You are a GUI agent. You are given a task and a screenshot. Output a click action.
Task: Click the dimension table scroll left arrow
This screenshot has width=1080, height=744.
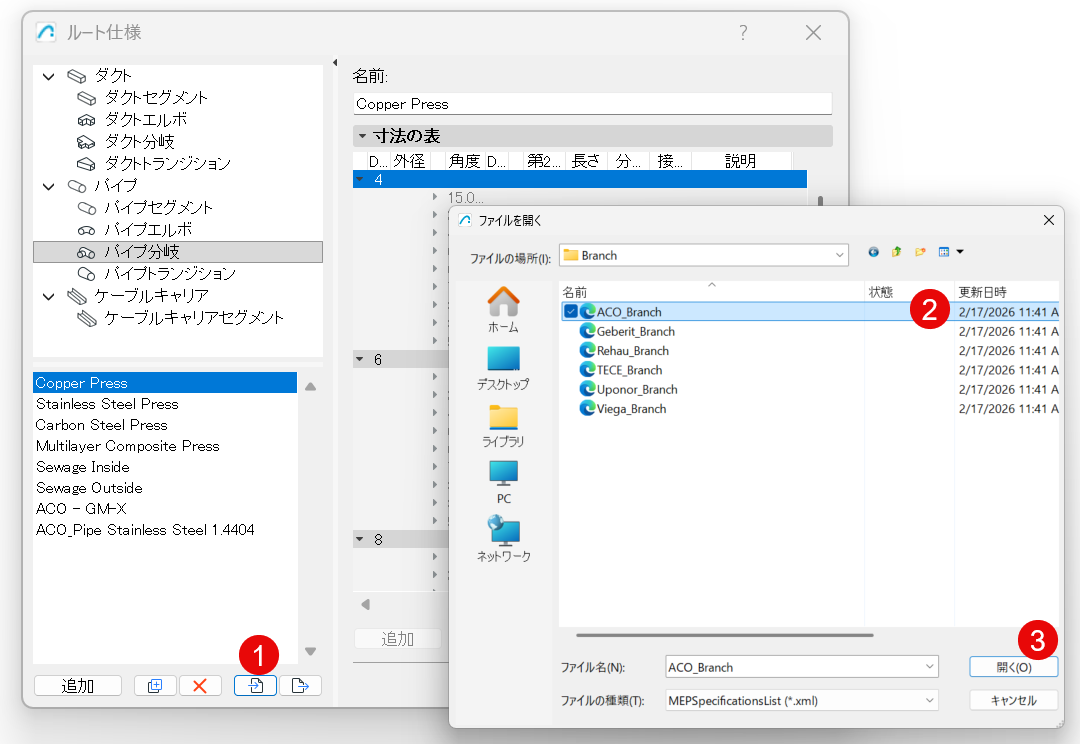[365, 604]
